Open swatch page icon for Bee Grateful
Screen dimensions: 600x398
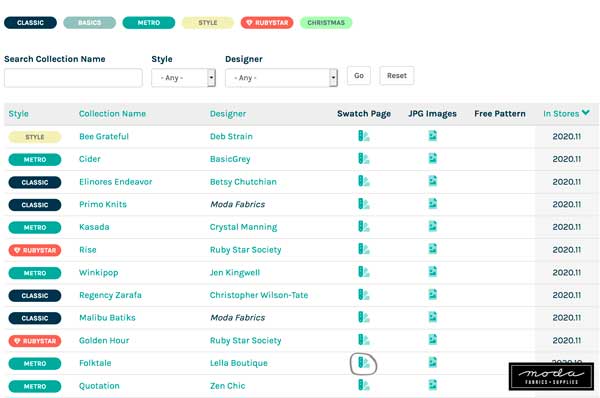(364, 136)
